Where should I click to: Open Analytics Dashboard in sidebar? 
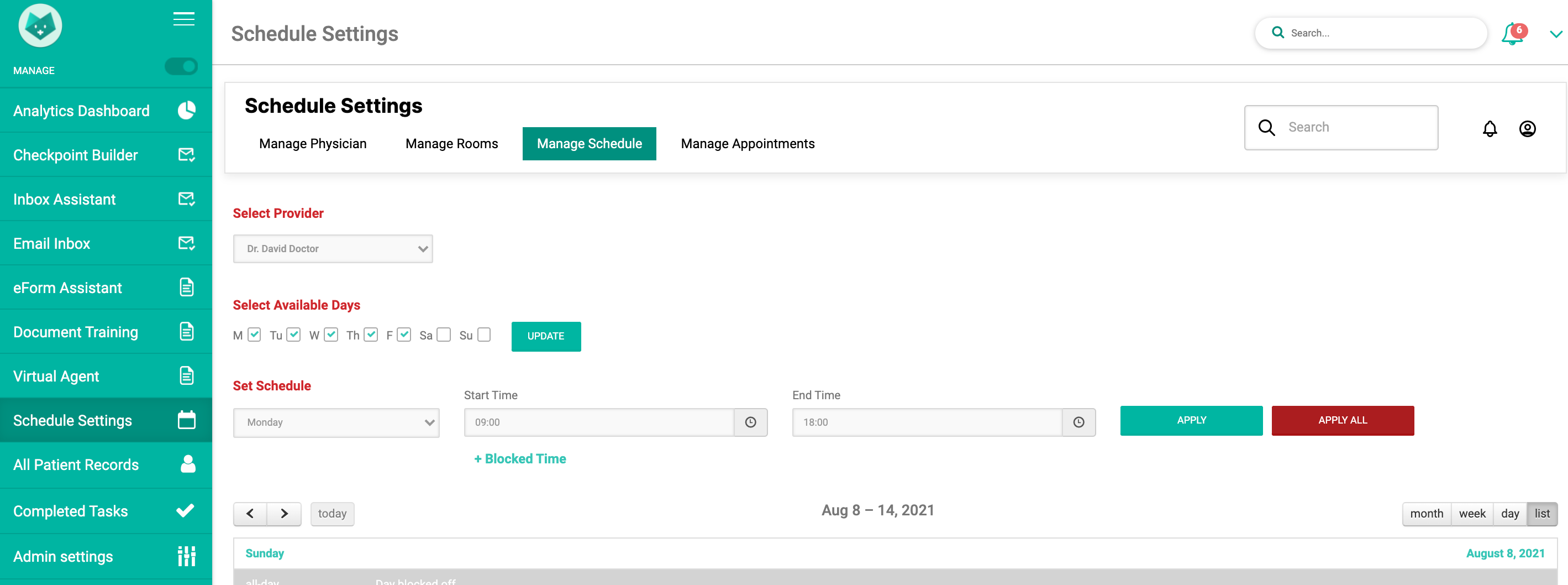(106, 110)
